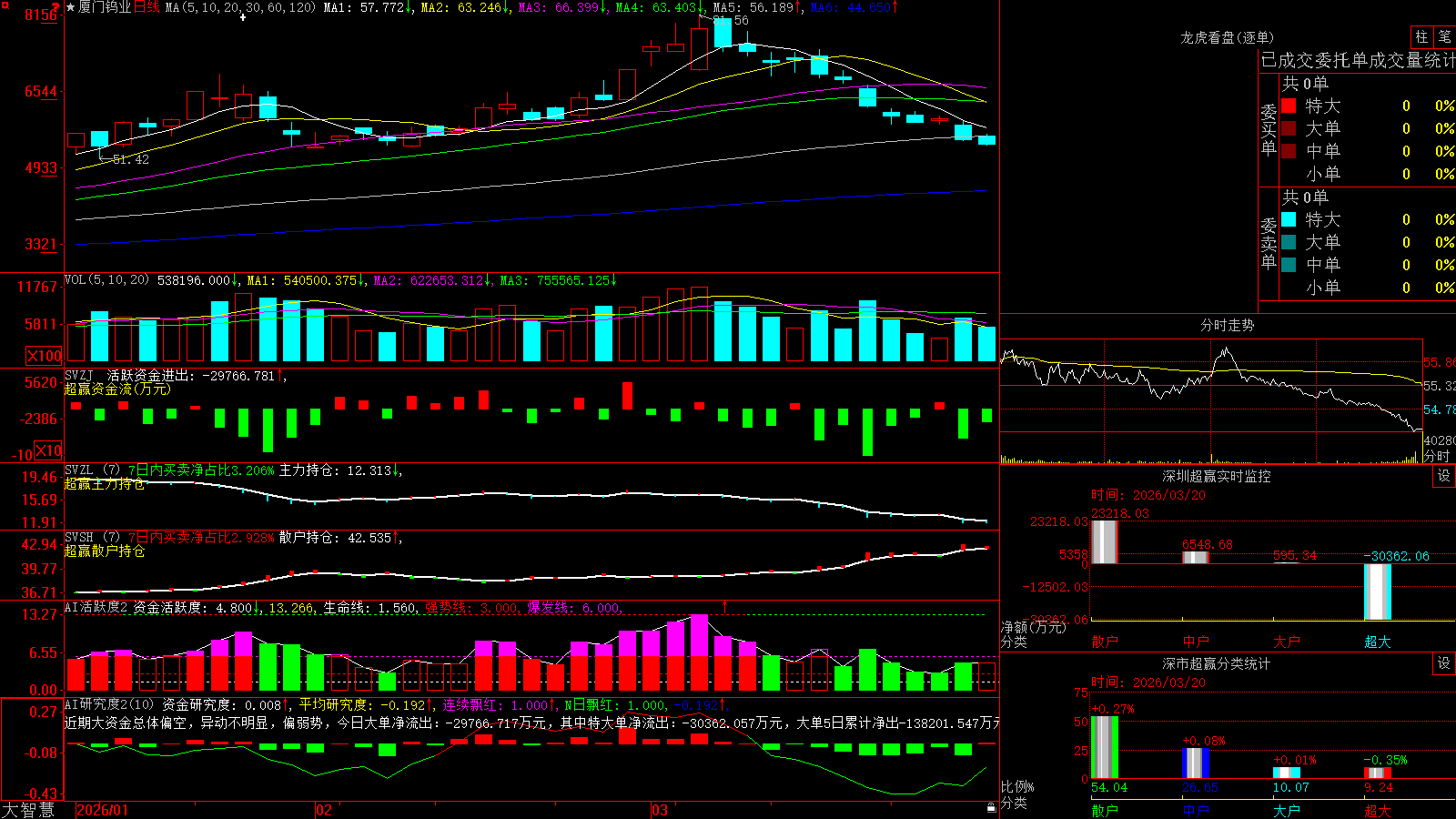Viewport: 1456px width, 819px height.
Task: Click the dark red 大单 buy-order swatch
Action: [x=1289, y=128]
